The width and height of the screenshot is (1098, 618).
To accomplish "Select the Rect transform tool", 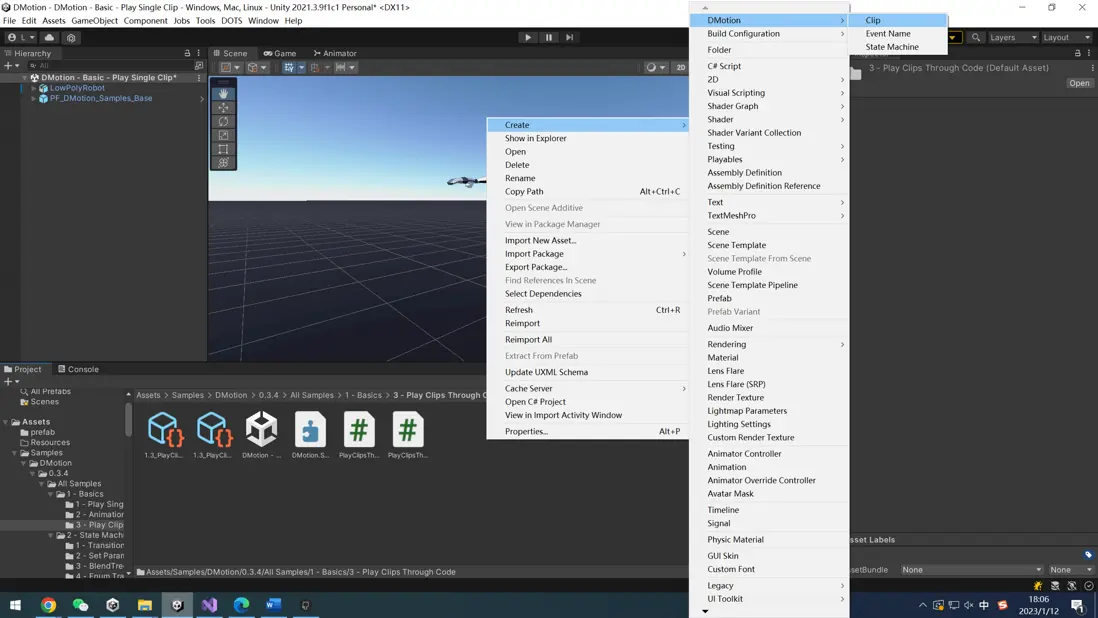I will pyautogui.click(x=223, y=149).
